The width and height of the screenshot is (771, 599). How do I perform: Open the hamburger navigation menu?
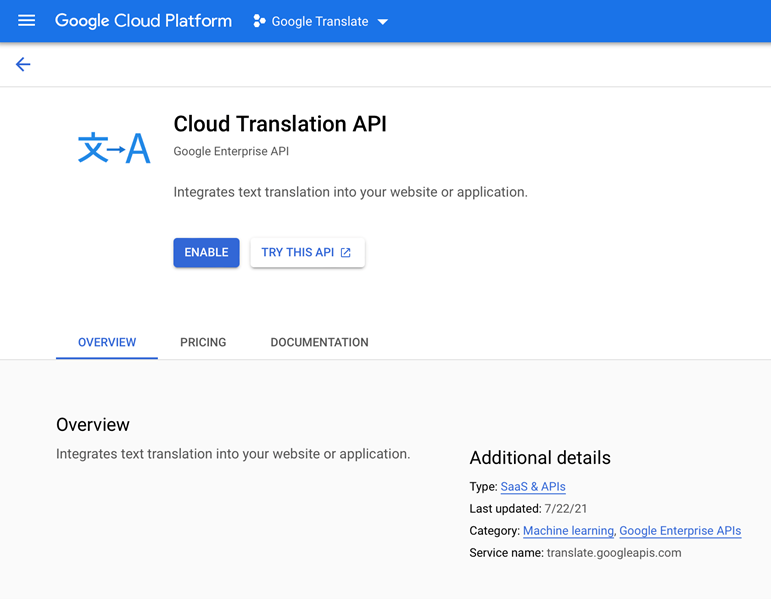coord(27,21)
